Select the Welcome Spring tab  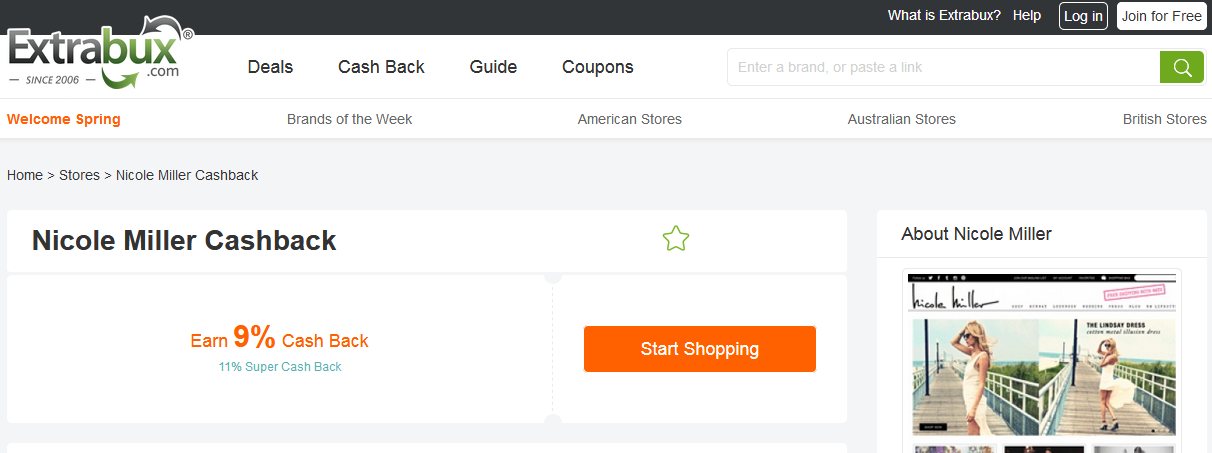point(64,119)
